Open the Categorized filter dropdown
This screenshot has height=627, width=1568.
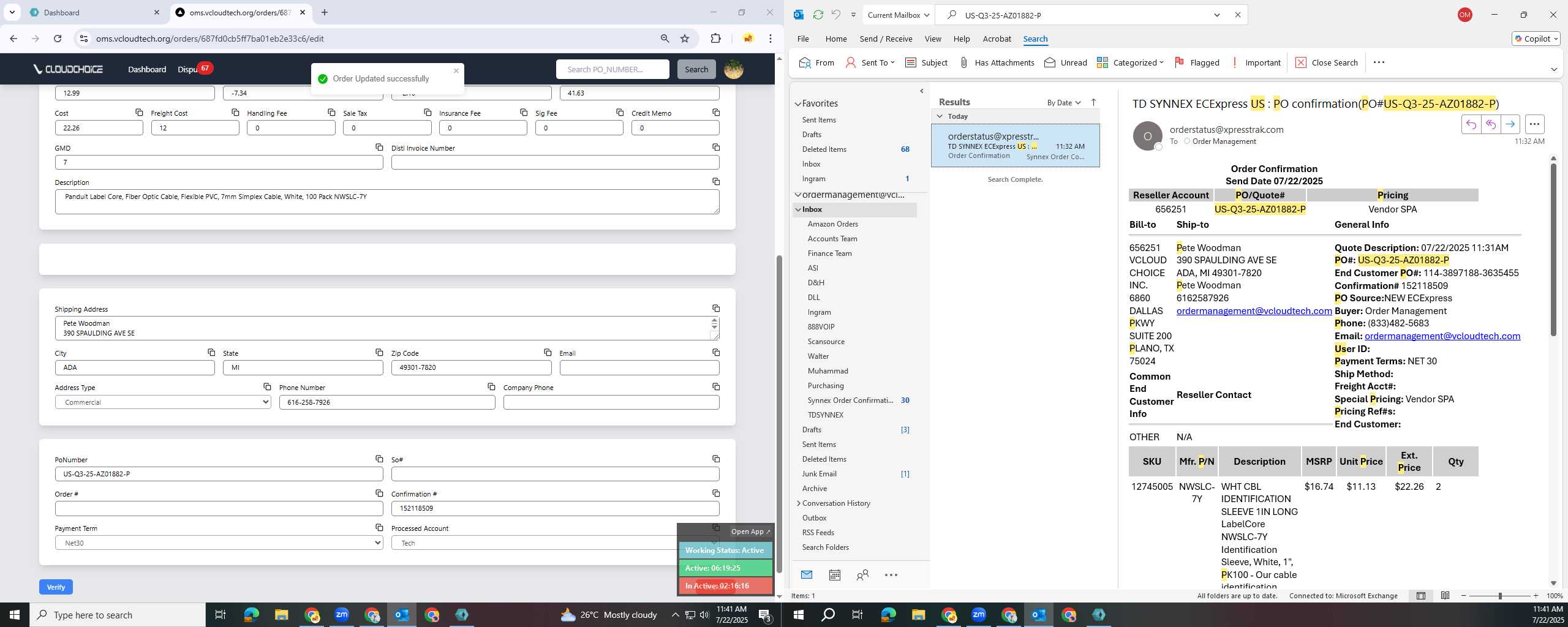[x=1130, y=62]
